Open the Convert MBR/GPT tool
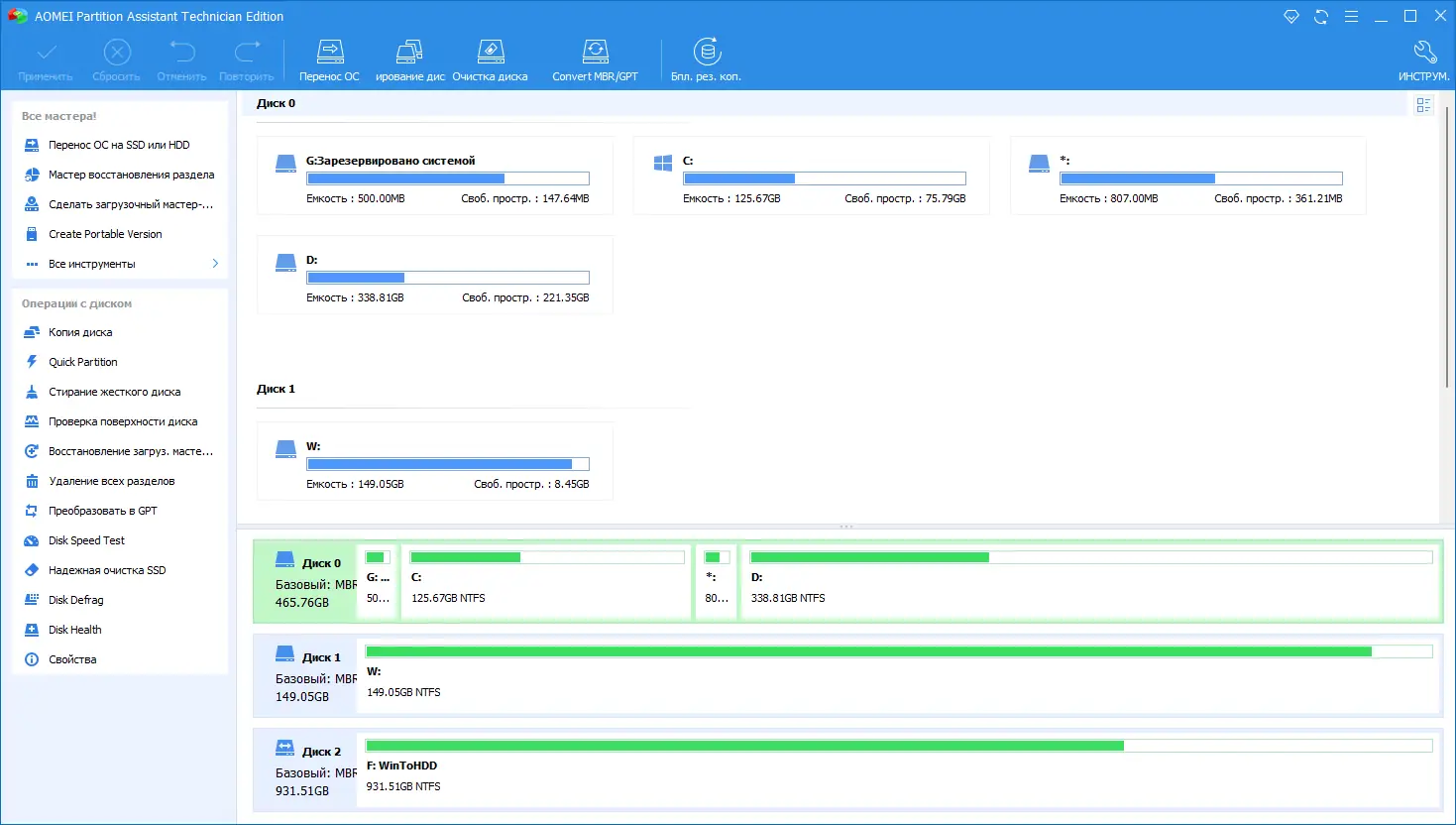The width and height of the screenshot is (1456, 825). (595, 60)
